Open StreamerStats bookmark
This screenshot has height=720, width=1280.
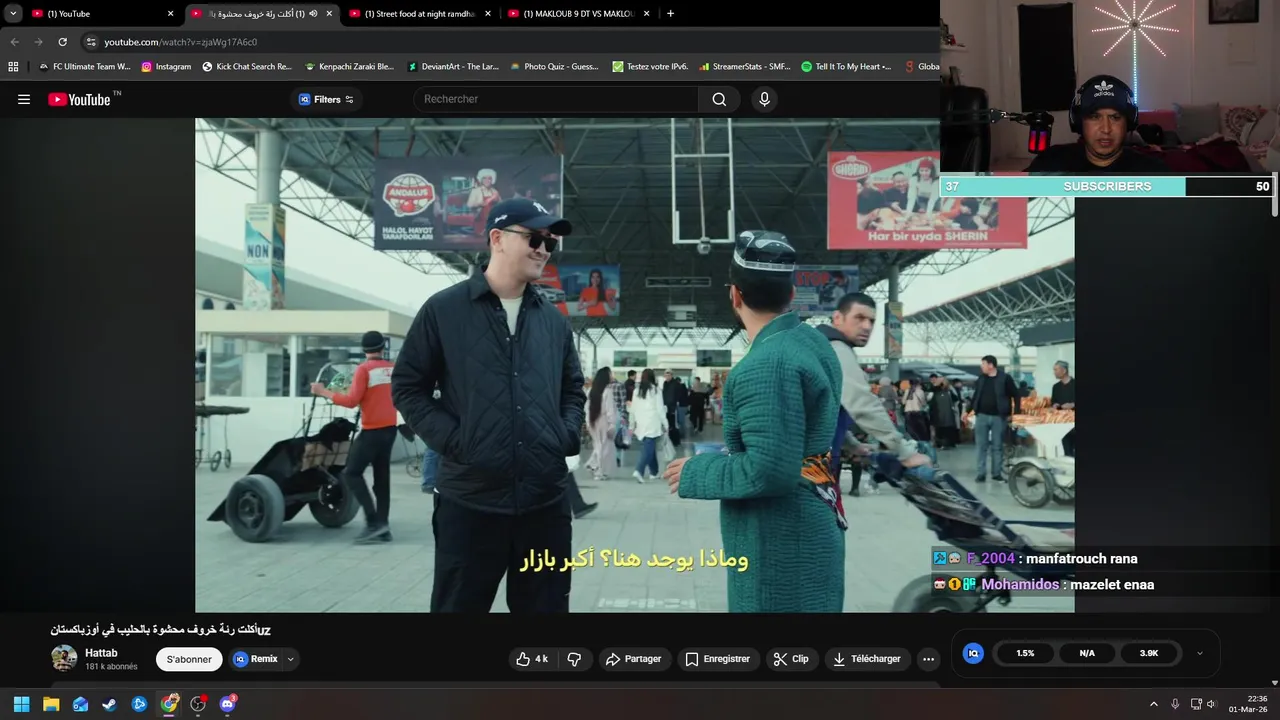(x=744, y=67)
